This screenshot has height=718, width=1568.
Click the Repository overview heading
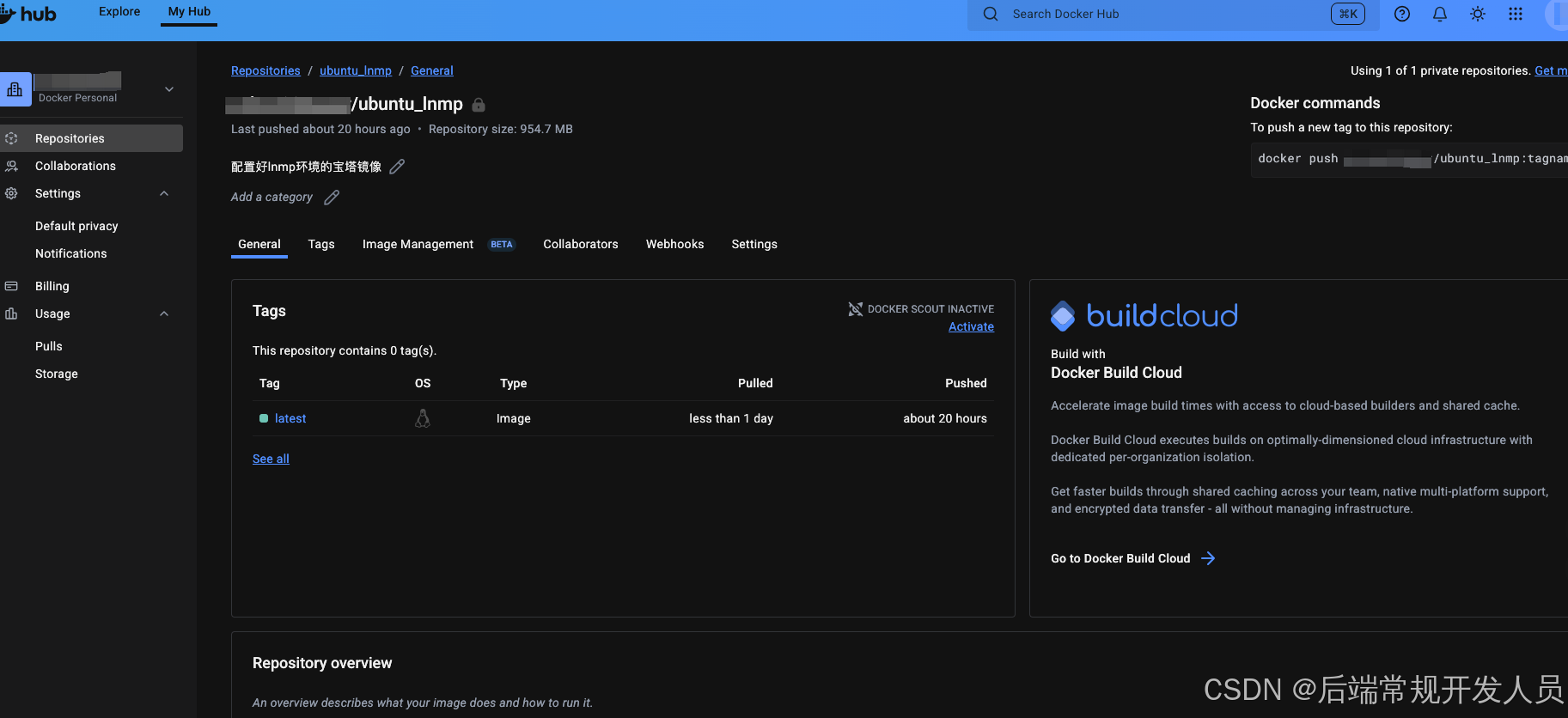pyautogui.click(x=322, y=663)
